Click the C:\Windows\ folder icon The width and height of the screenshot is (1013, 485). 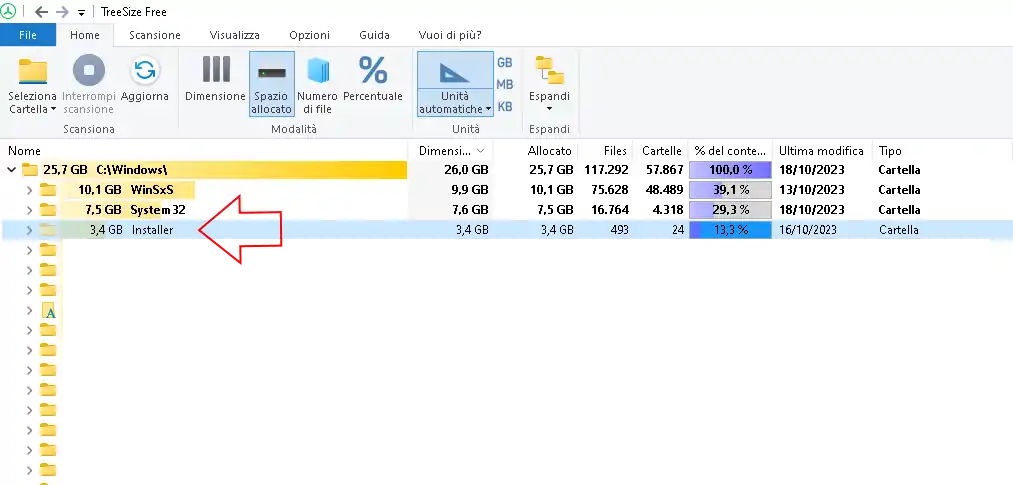pos(30,170)
